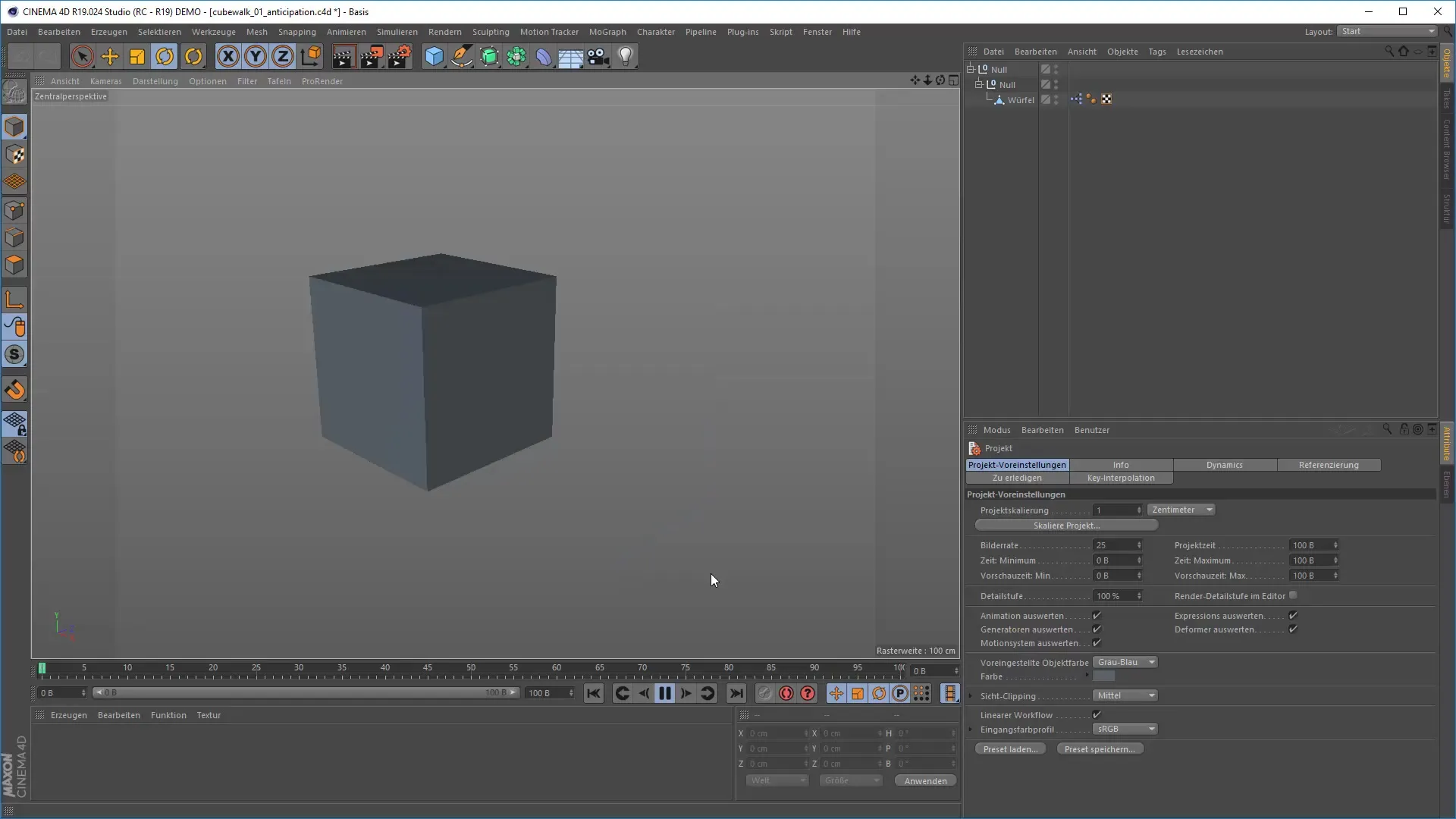Expand the Sicht-Clipping section arrow
The image size is (1456, 819).
971,695
